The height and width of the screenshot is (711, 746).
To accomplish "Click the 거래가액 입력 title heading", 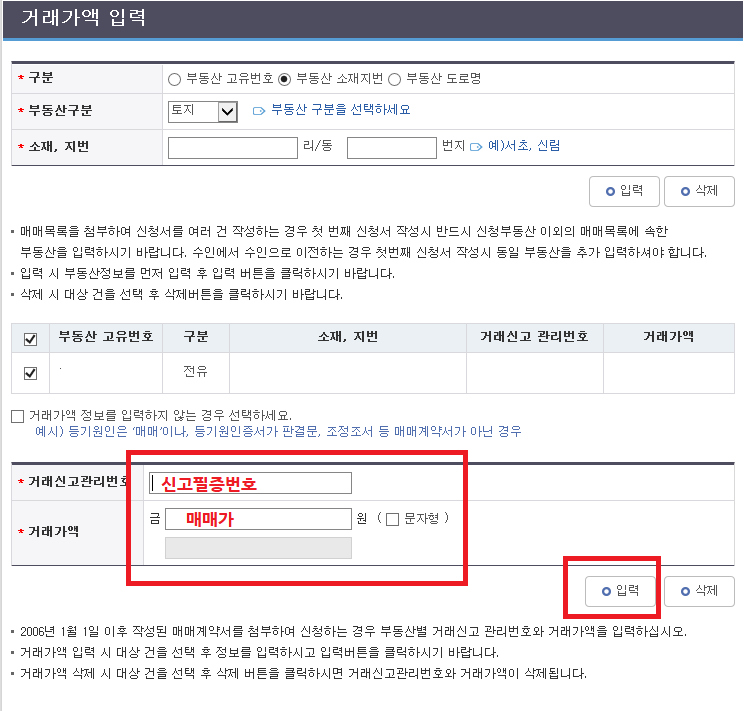I will [x=83, y=18].
